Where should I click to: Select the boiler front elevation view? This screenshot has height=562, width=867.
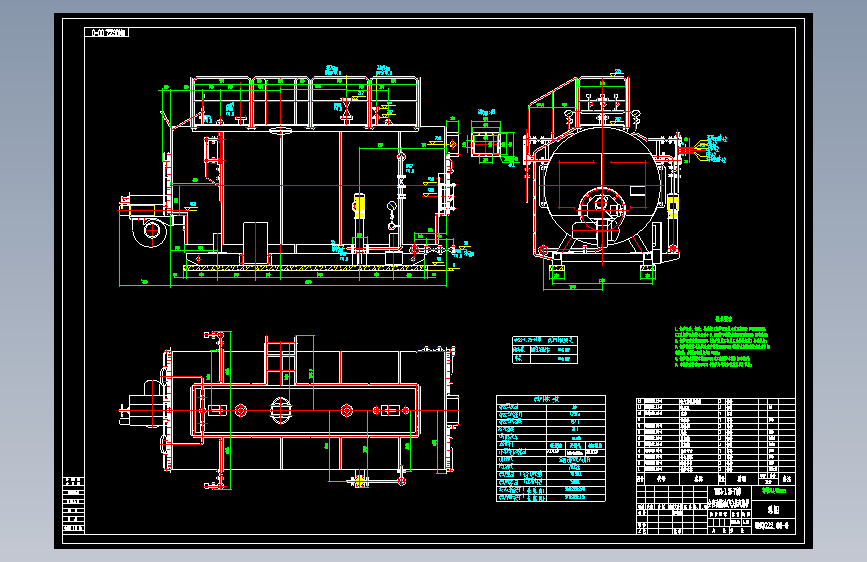[296, 177]
